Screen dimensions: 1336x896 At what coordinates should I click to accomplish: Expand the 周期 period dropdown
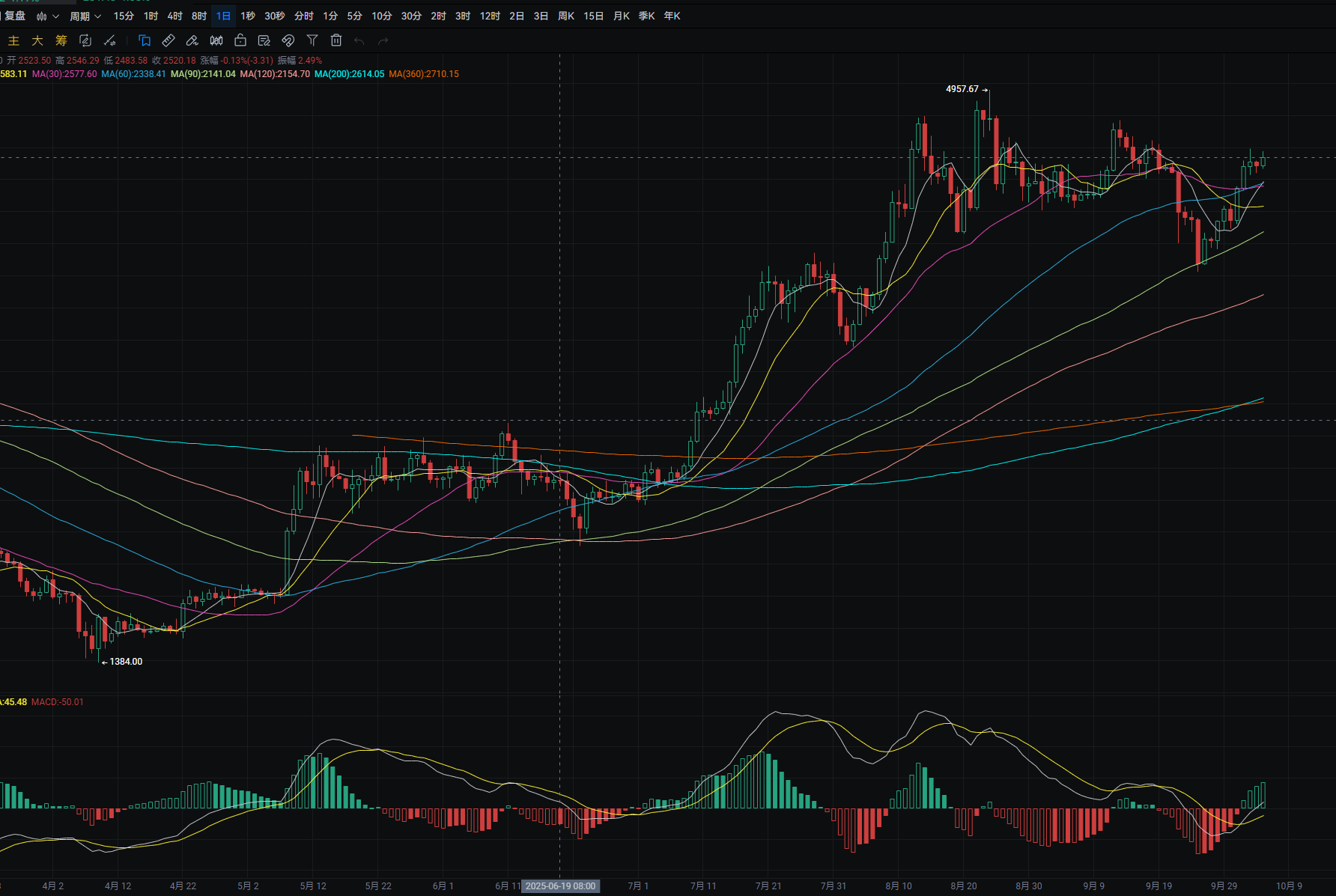[x=85, y=16]
